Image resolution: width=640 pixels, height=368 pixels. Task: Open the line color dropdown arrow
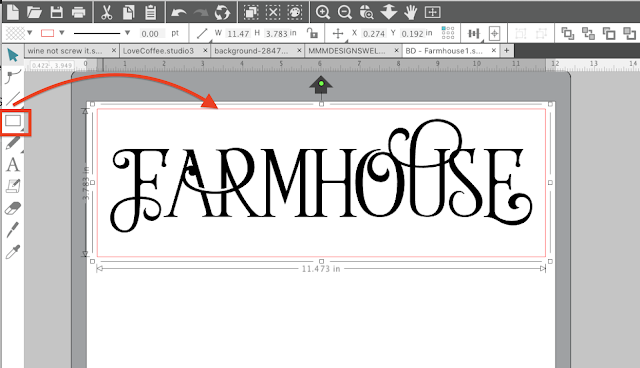62,33
